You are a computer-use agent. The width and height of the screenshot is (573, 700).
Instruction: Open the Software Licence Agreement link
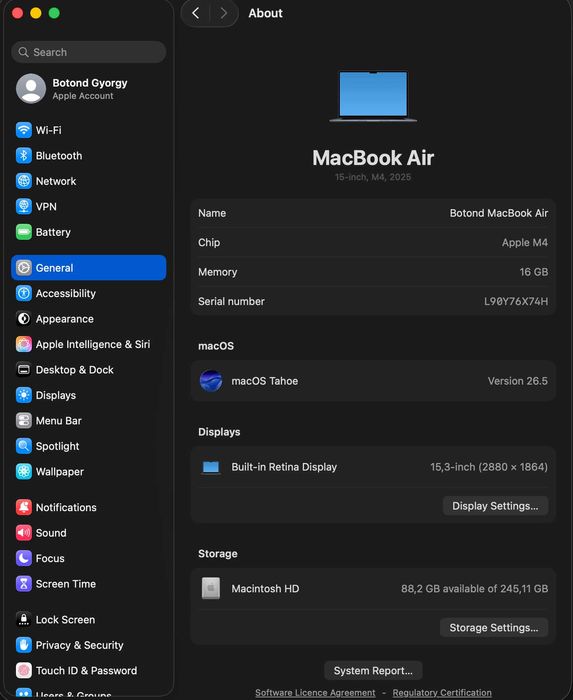[315, 692]
